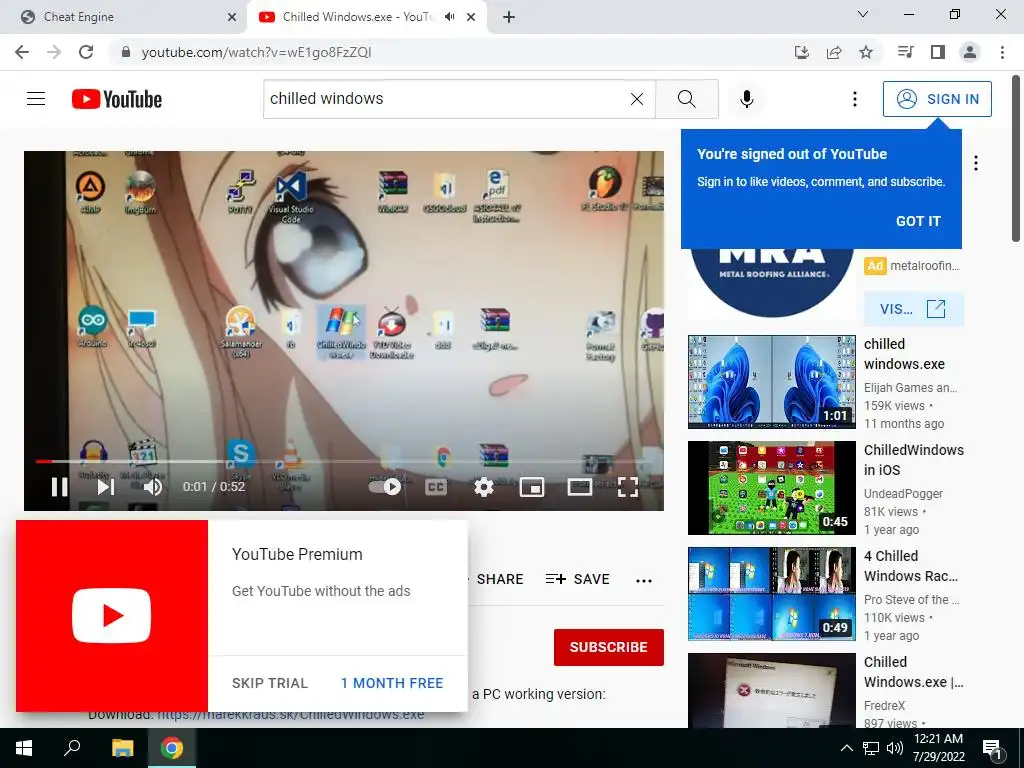Open the Chrome profile avatar

970,52
